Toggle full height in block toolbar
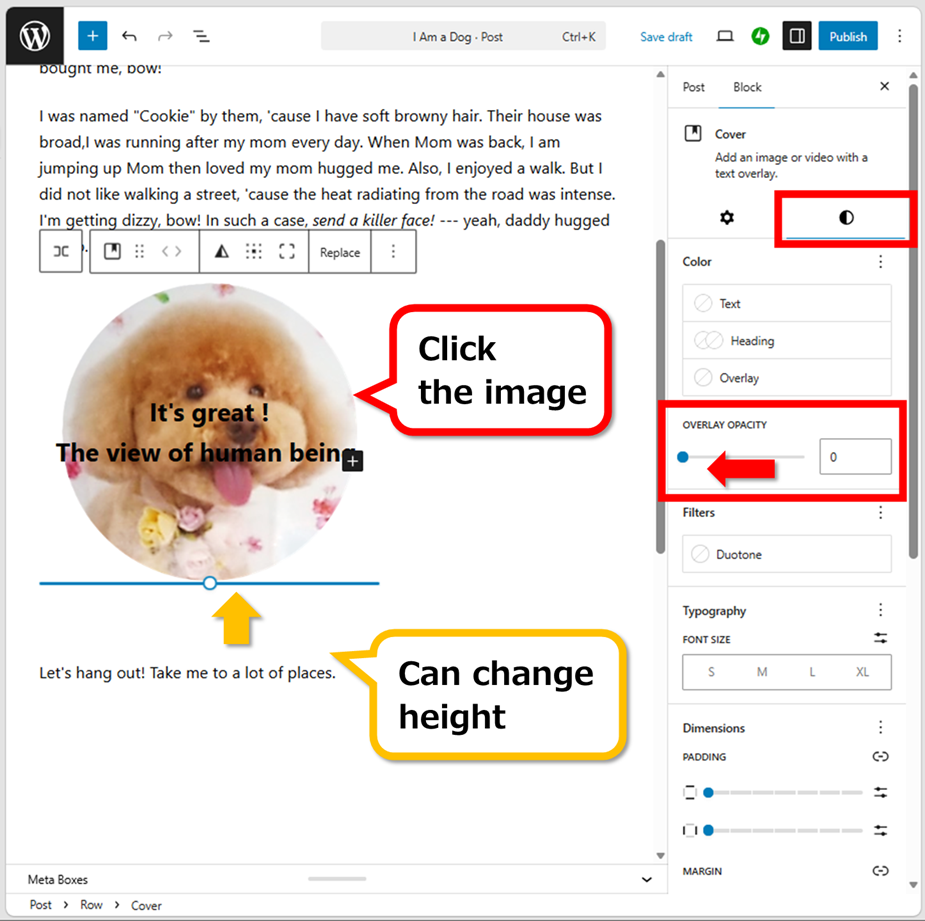Image resolution: width=925 pixels, height=921 pixels. (287, 252)
